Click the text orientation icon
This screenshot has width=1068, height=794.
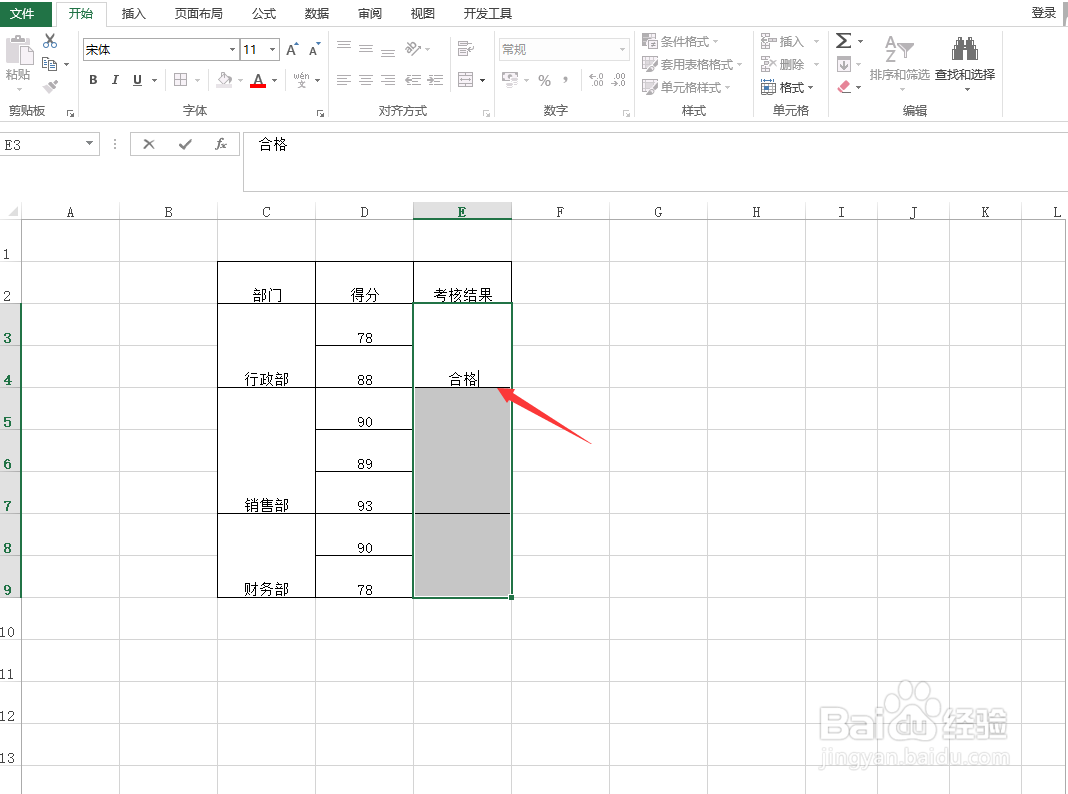pyautogui.click(x=413, y=48)
